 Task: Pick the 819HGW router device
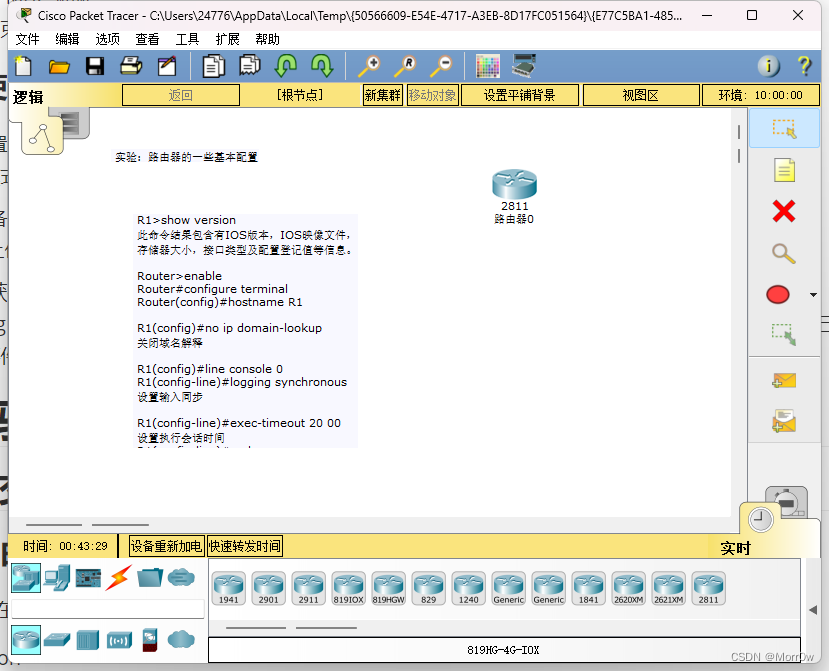point(389,588)
